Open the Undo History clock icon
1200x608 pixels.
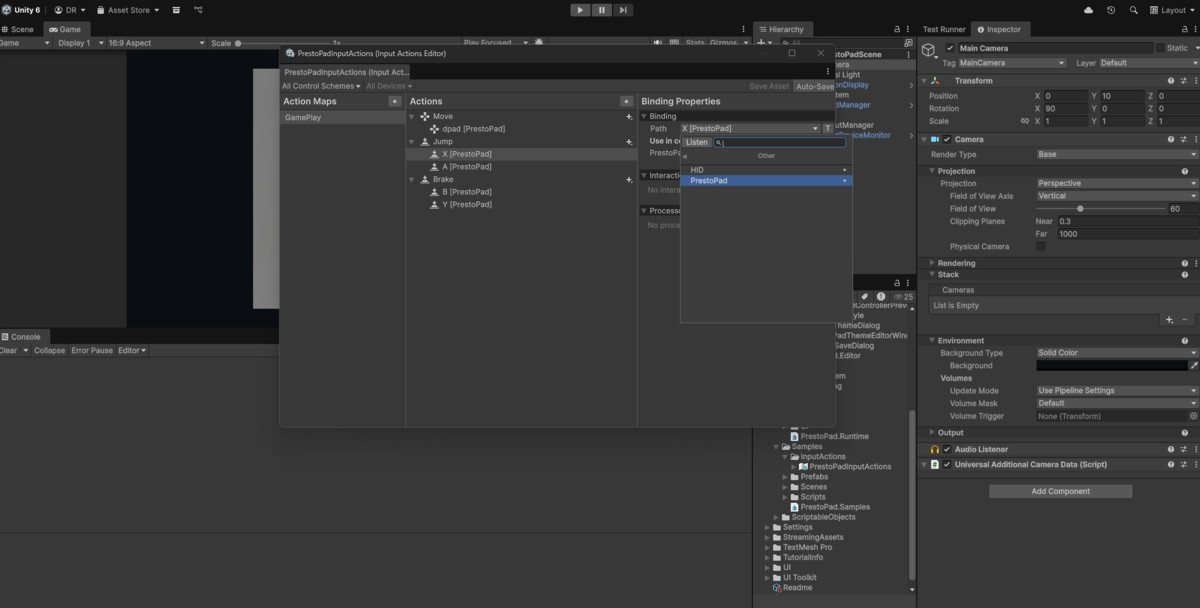click(1111, 10)
